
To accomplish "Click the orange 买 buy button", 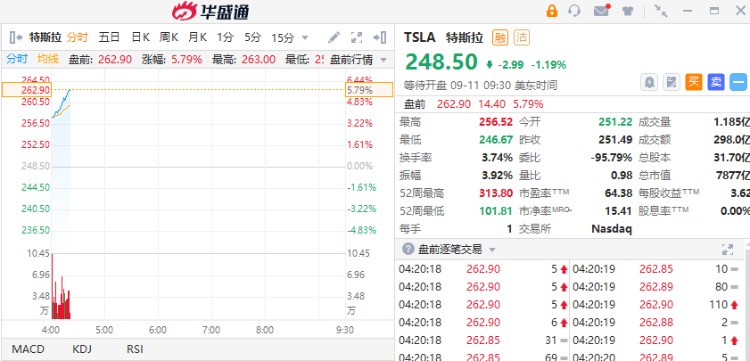I will tap(694, 82).
